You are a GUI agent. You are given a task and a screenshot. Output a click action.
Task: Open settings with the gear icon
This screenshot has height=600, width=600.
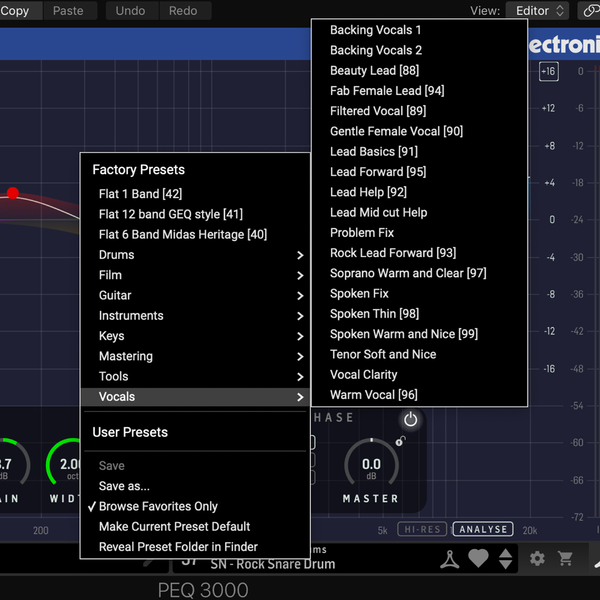click(x=537, y=559)
